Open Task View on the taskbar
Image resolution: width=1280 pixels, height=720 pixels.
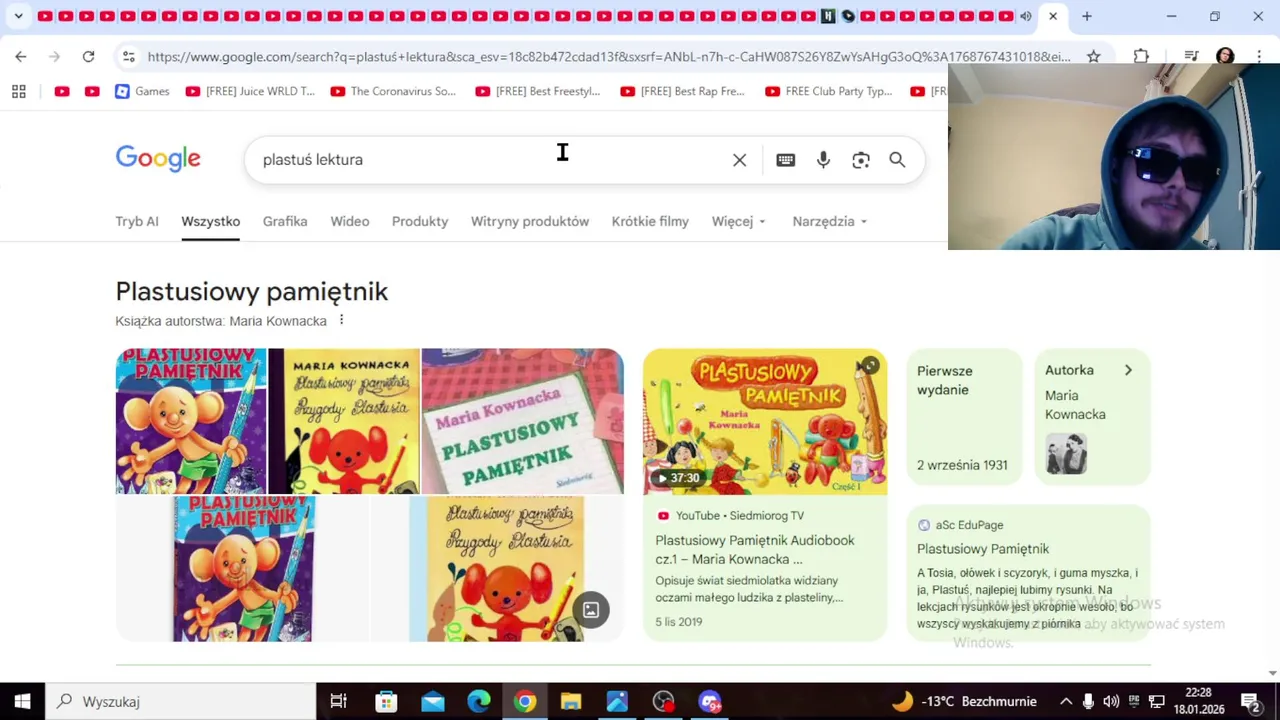pyautogui.click(x=338, y=701)
